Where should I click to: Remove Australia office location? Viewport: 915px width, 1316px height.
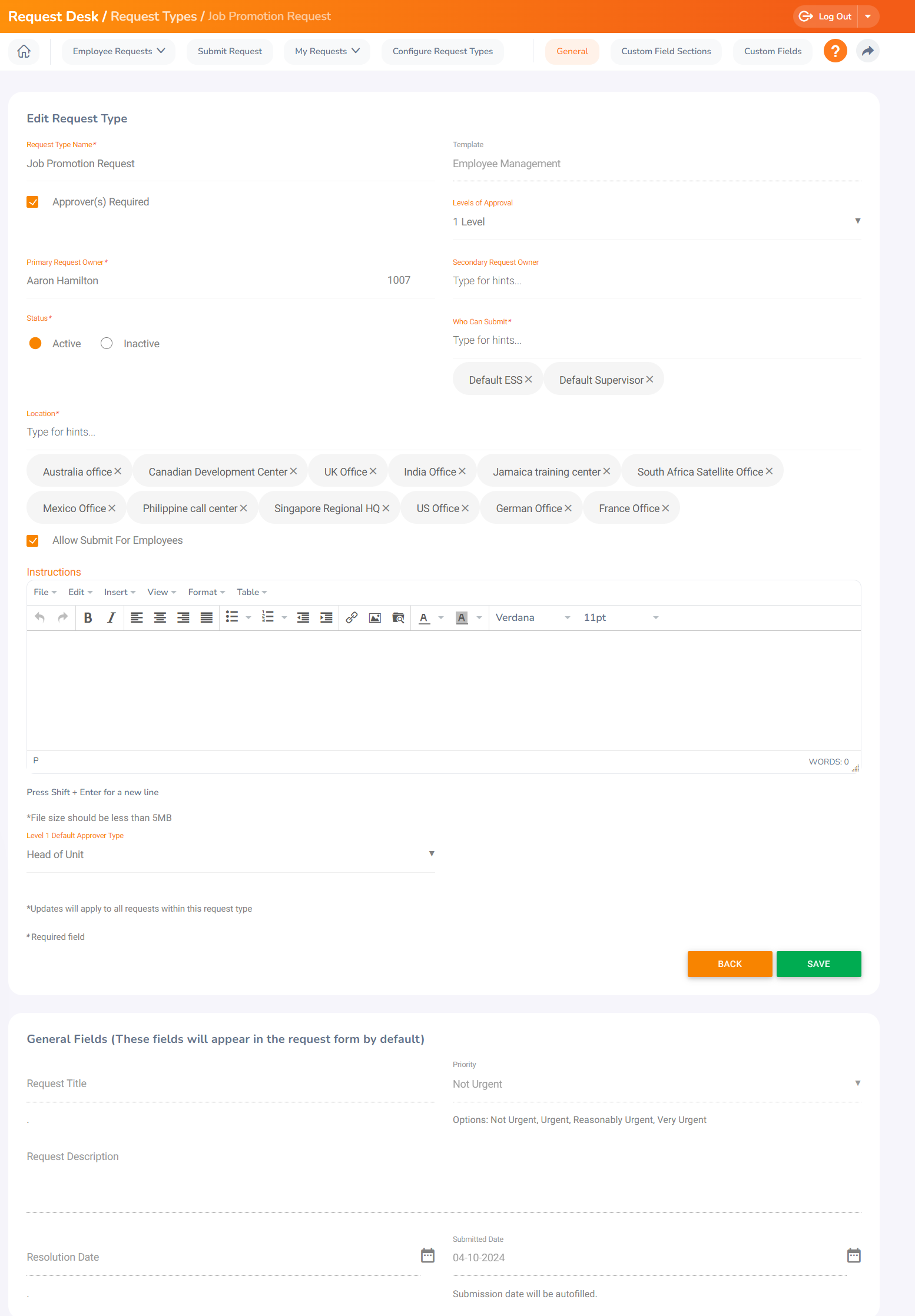(118, 471)
